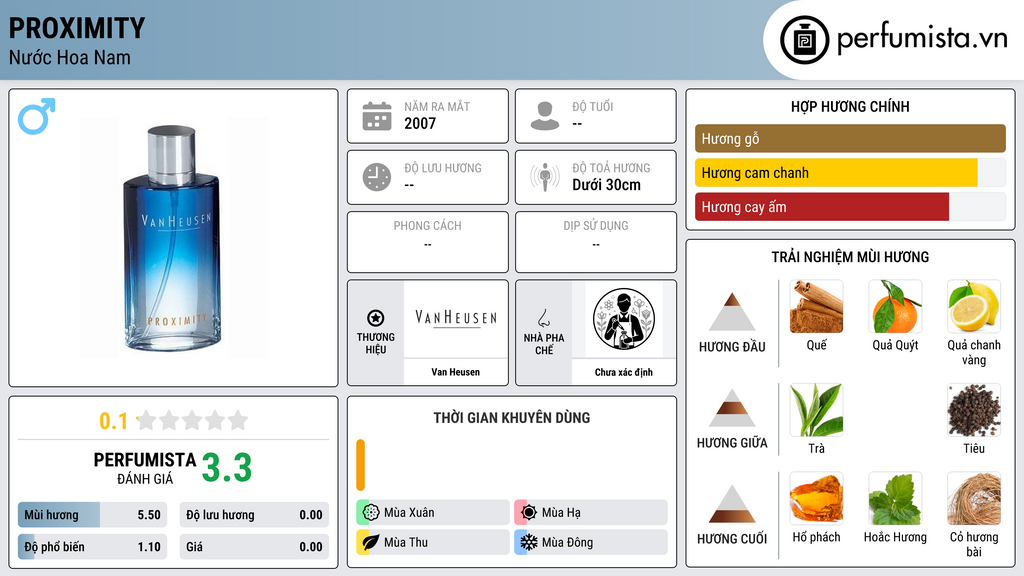
Task: Click the Mùi hương 5.50 rating bar
Action: pyautogui.click(x=92, y=515)
